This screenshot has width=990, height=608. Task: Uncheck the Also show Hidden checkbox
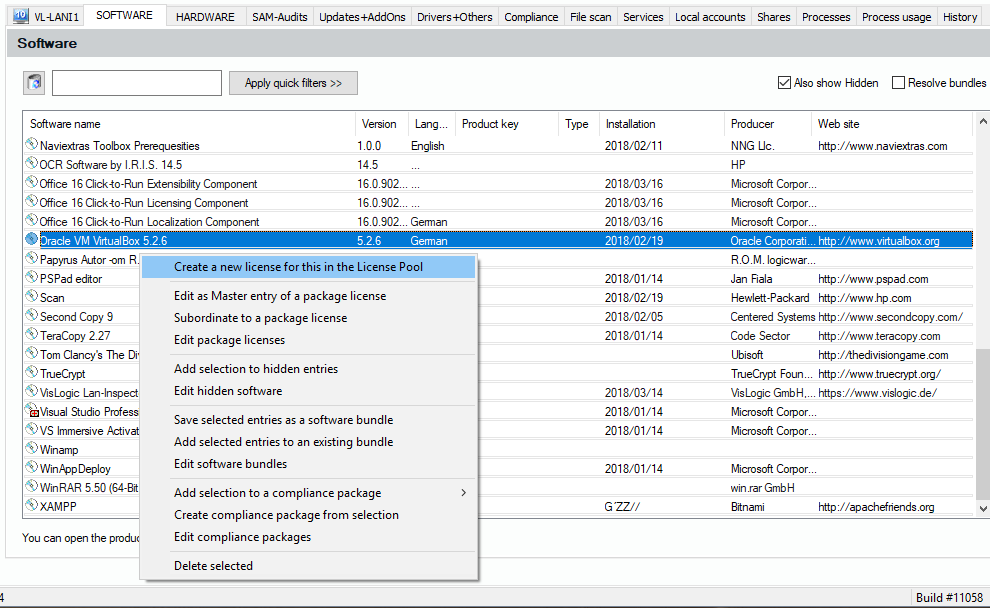coord(784,83)
